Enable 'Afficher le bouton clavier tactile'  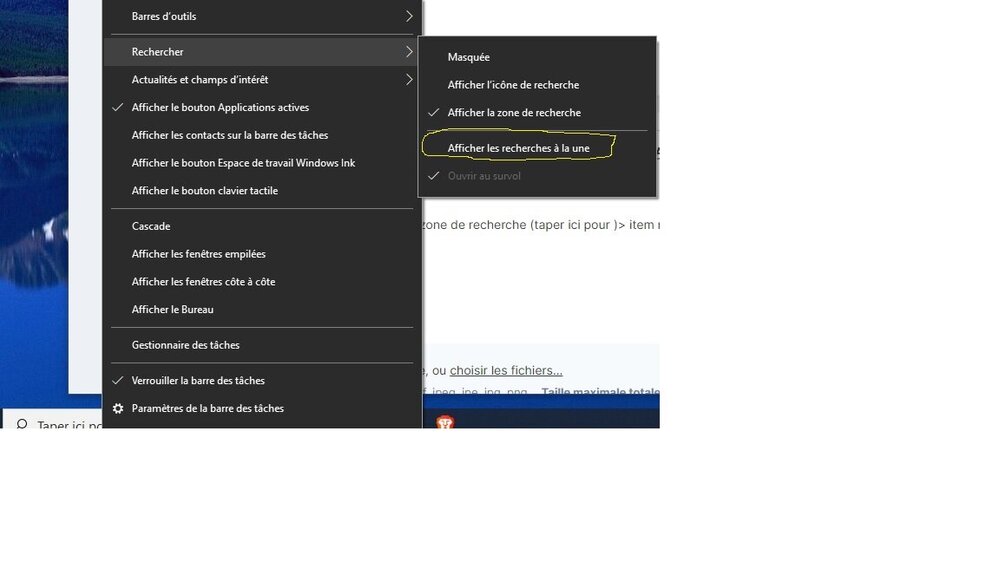pyautogui.click(x=205, y=191)
